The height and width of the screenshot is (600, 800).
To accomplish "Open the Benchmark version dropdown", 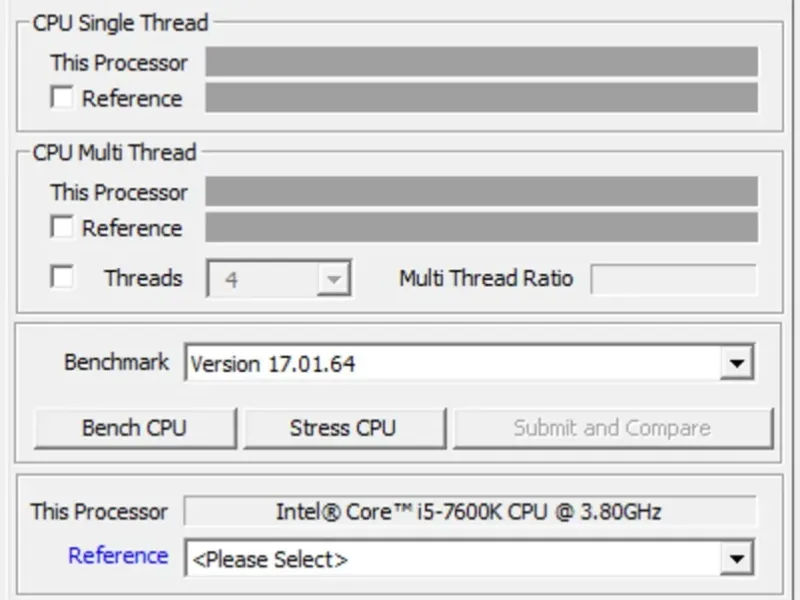I will point(469,363).
